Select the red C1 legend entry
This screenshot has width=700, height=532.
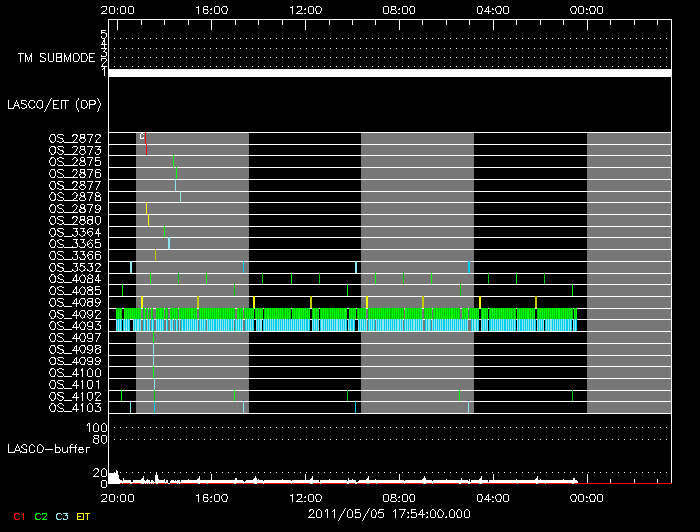(19, 516)
